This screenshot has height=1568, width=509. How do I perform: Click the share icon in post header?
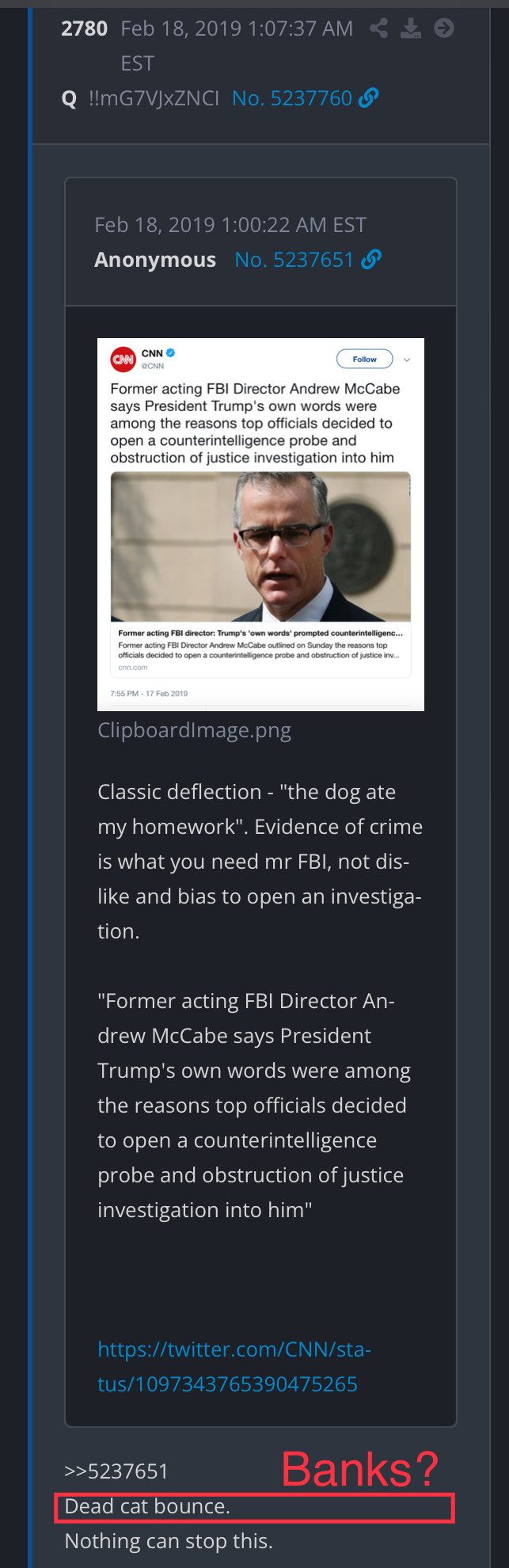click(379, 29)
